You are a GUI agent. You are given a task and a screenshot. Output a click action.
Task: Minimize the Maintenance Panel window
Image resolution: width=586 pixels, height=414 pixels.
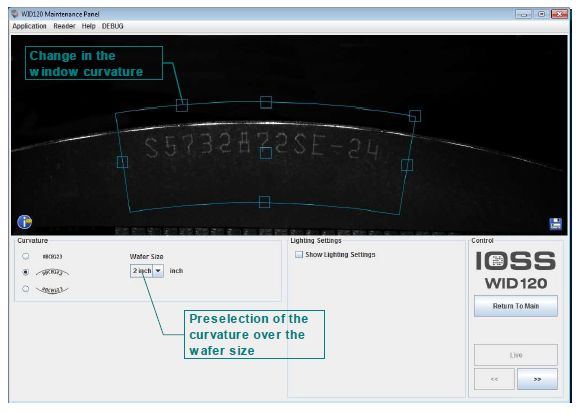(523, 14)
